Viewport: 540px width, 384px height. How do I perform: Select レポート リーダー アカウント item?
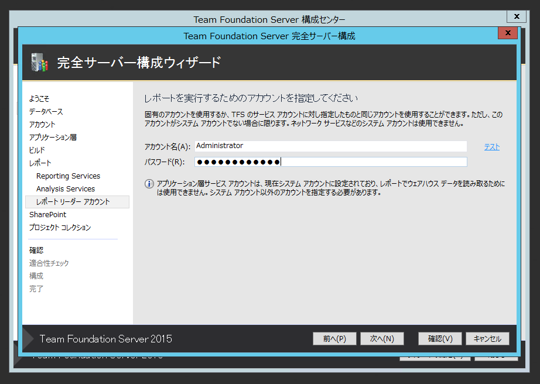(77, 202)
